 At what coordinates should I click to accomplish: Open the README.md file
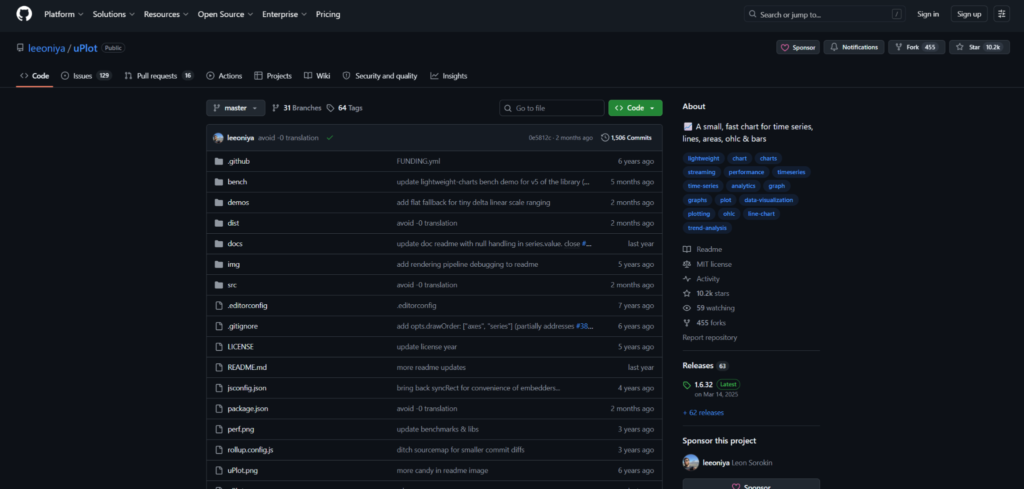(247, 368)
